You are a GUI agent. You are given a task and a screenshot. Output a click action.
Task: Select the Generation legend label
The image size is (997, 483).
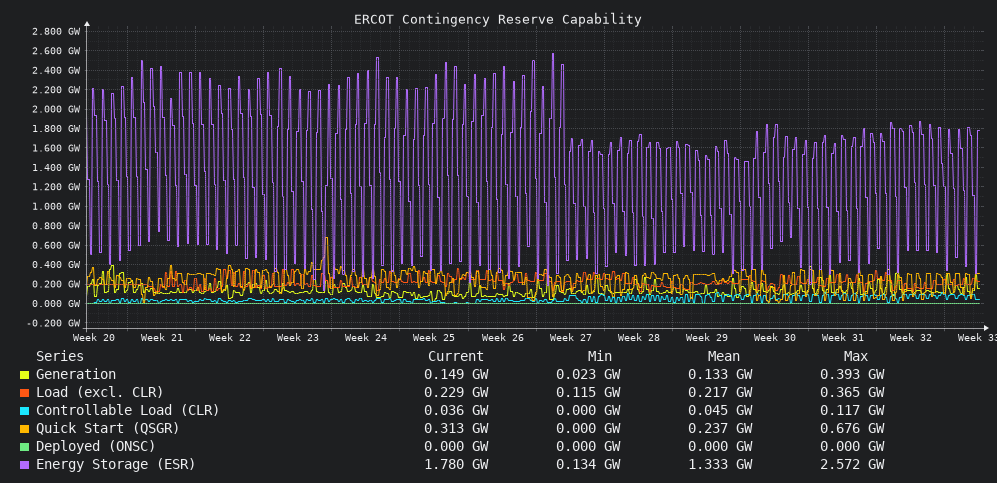[76, 374]
